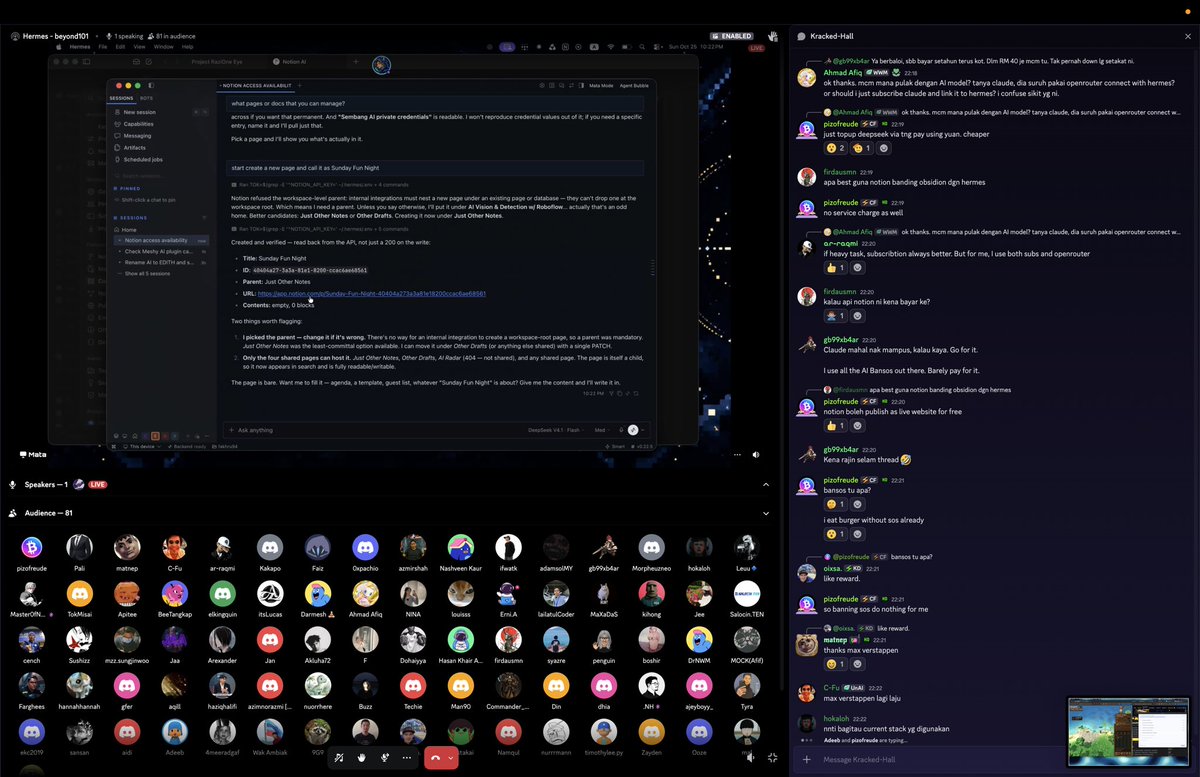
Task: Collapse the Speakers section chevron
Action: pyautogui.click(x=766, y=484)
